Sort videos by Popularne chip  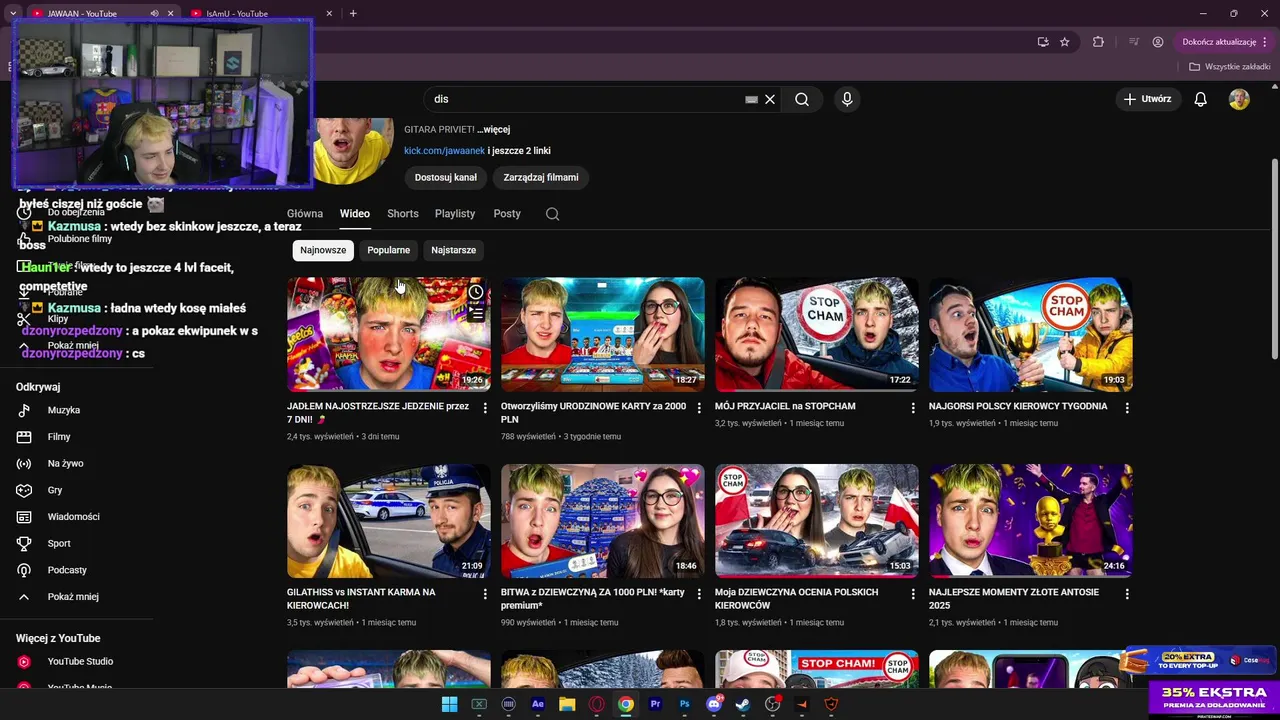click(388, 250)
